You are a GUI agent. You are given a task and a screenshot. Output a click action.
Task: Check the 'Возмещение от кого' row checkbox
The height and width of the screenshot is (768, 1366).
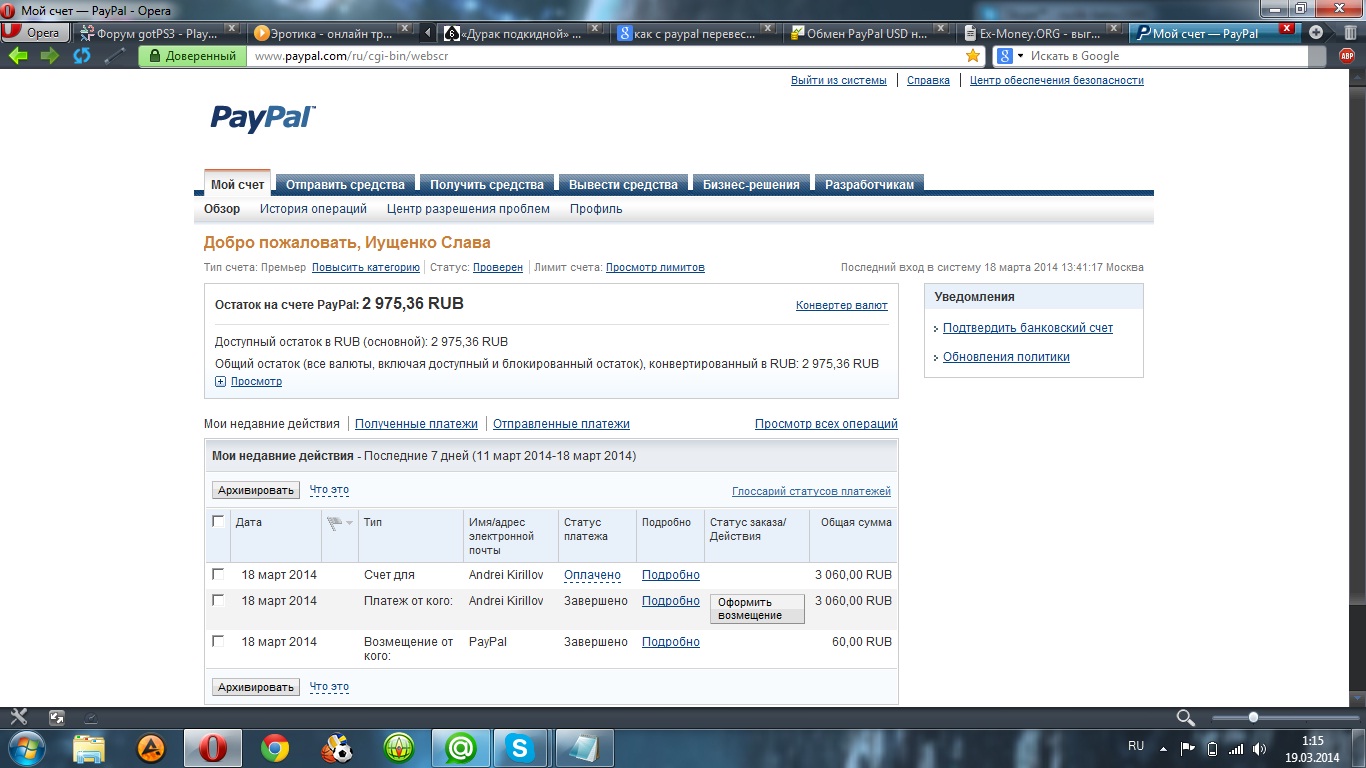[x=218, y=641]
